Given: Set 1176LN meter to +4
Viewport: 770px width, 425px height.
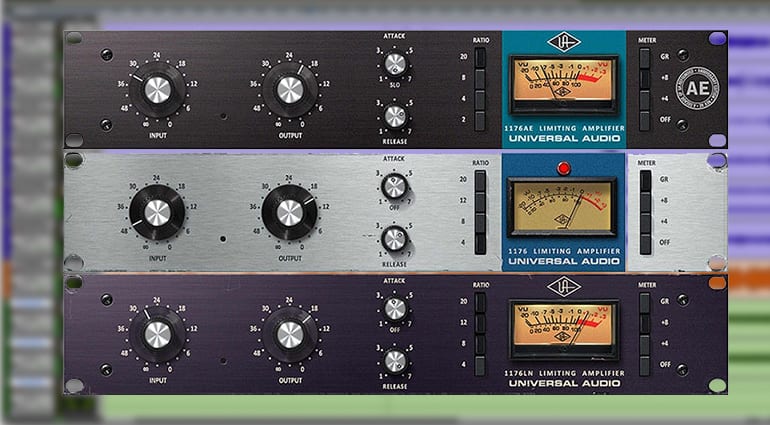Looking at the screenshot, I should pos(645,345).
